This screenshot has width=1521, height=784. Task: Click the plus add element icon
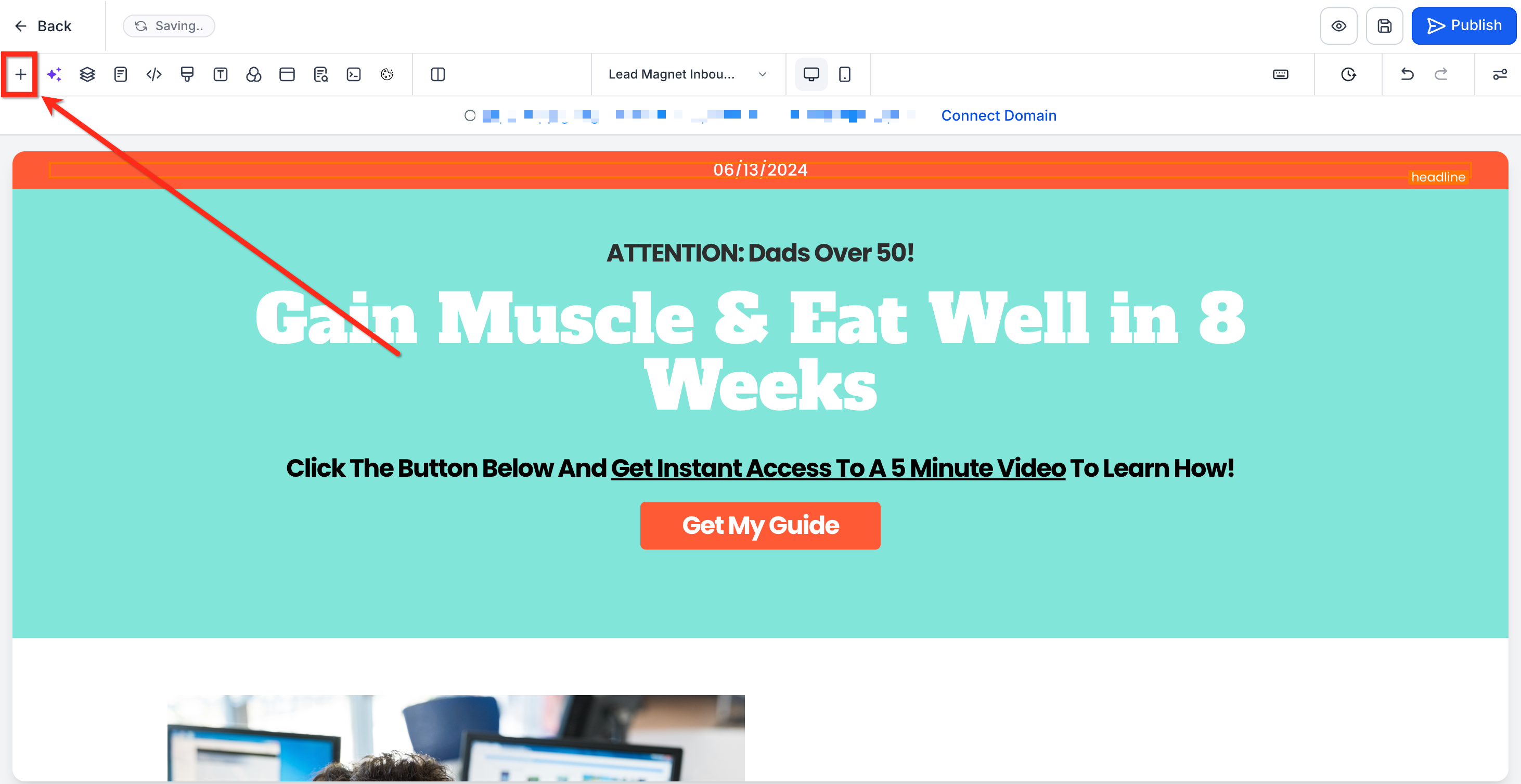tap(21, 74)
